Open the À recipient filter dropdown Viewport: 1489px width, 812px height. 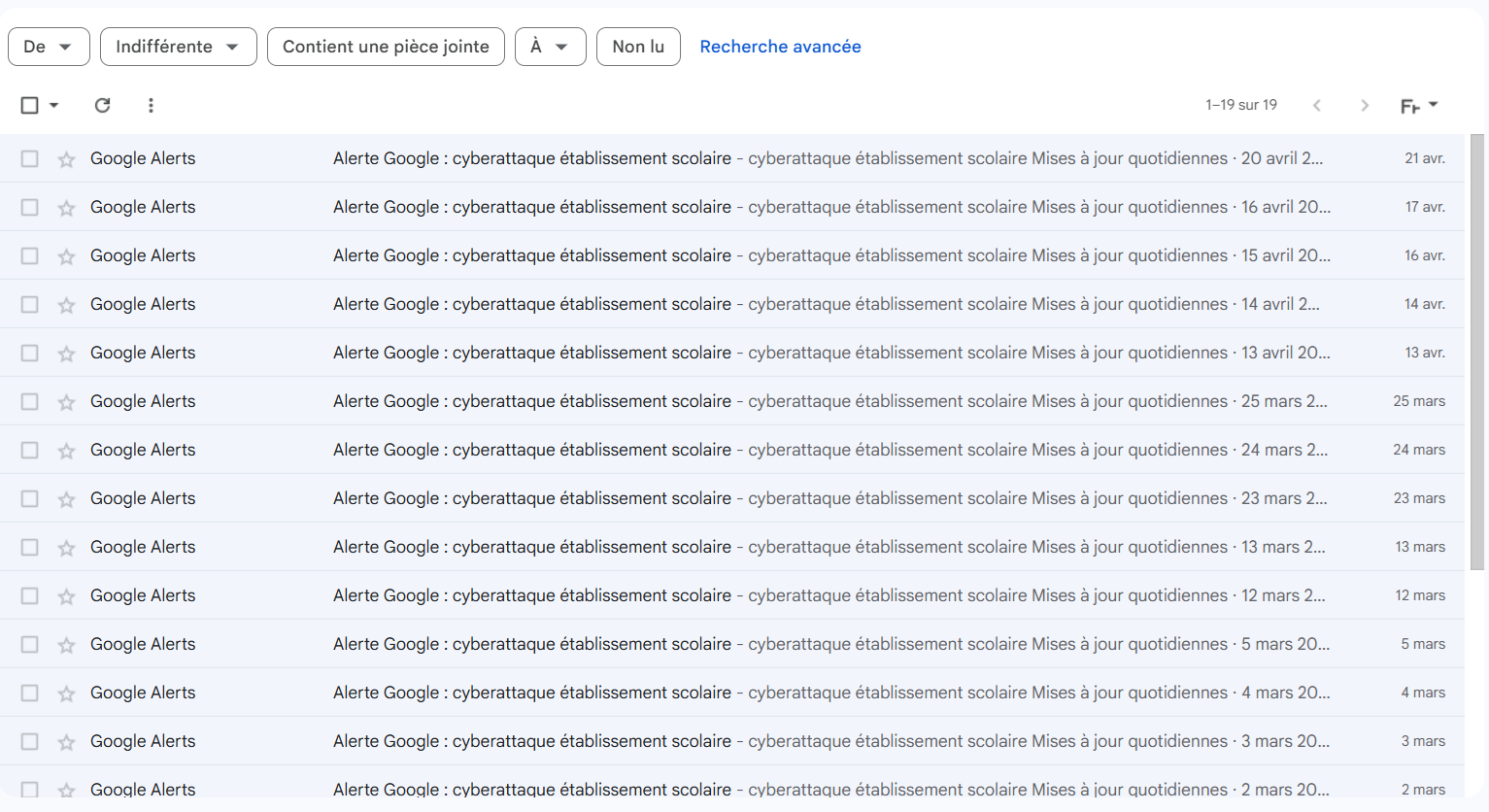551,47
